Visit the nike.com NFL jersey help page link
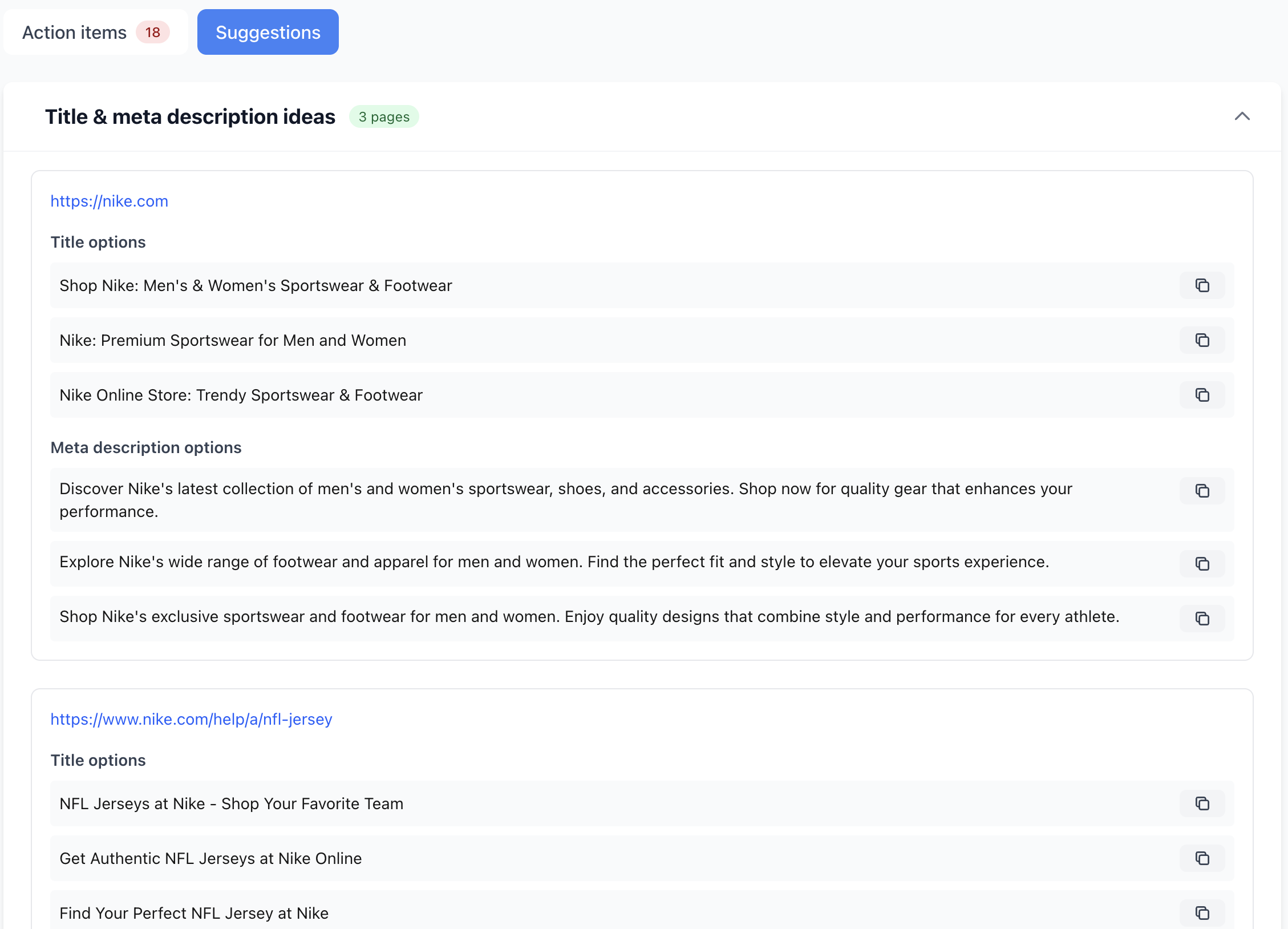This screenshot has width=1288, height=929. 191,720
